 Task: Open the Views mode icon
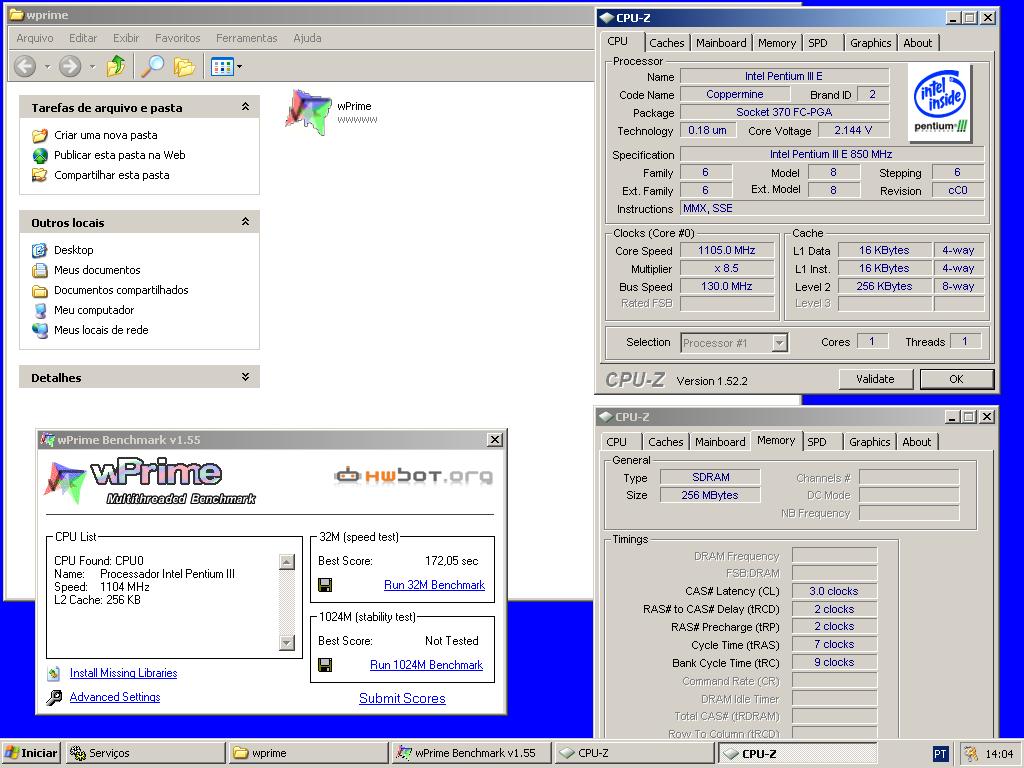point(222,66)
